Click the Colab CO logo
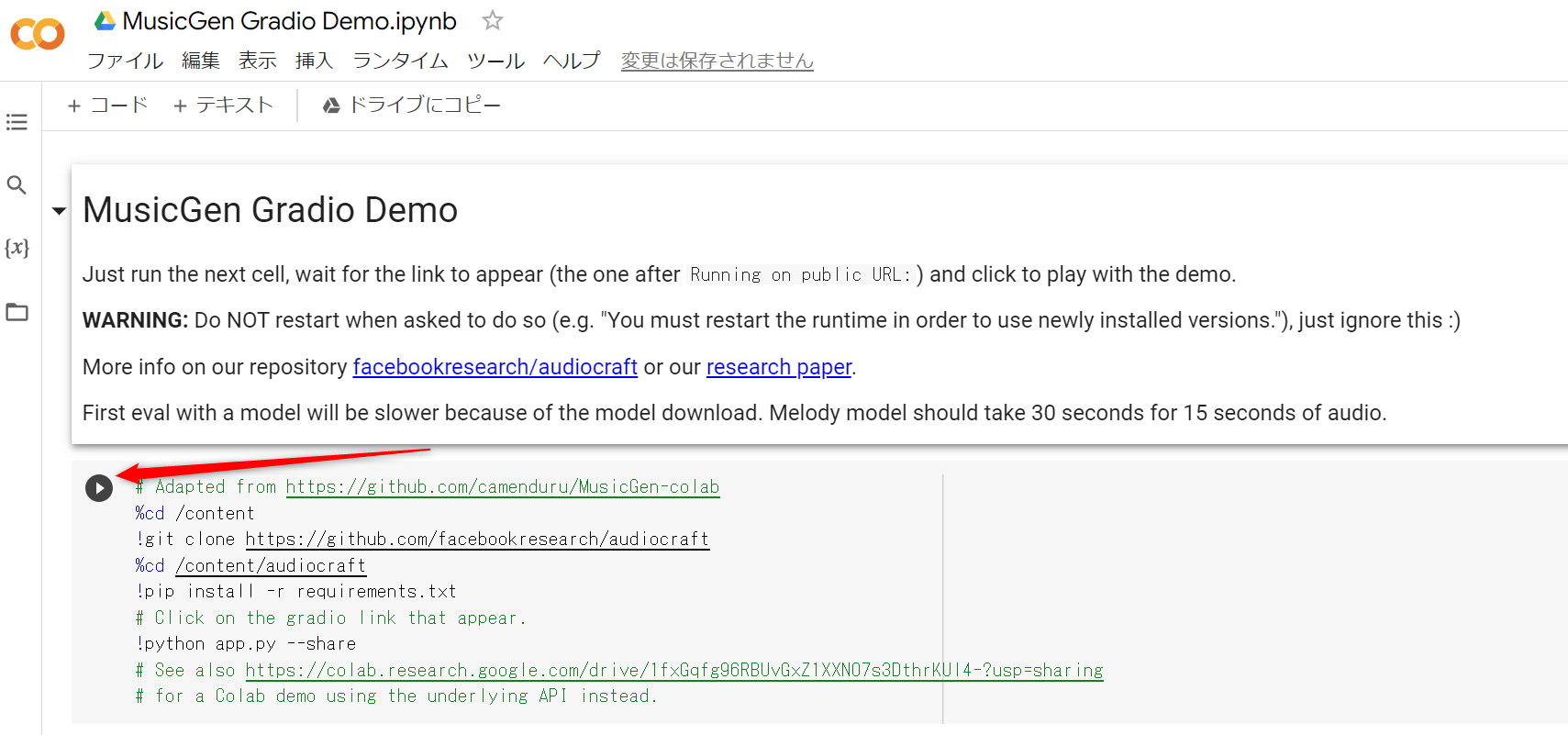Image resolution: width=1568 pixels, height=735 pixels. 38,35
